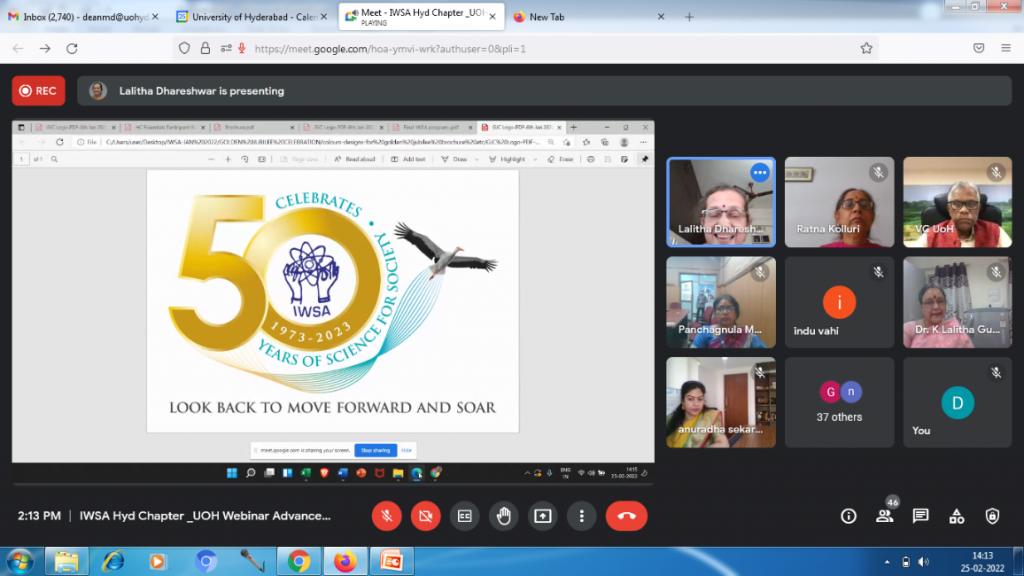
Task: Select anuradha sekar's video tile
Action: click(721, 402)
